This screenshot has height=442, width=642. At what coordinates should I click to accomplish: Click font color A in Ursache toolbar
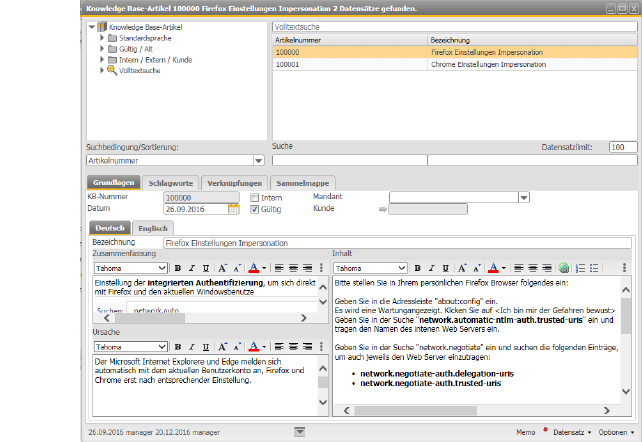pos(253,347)
